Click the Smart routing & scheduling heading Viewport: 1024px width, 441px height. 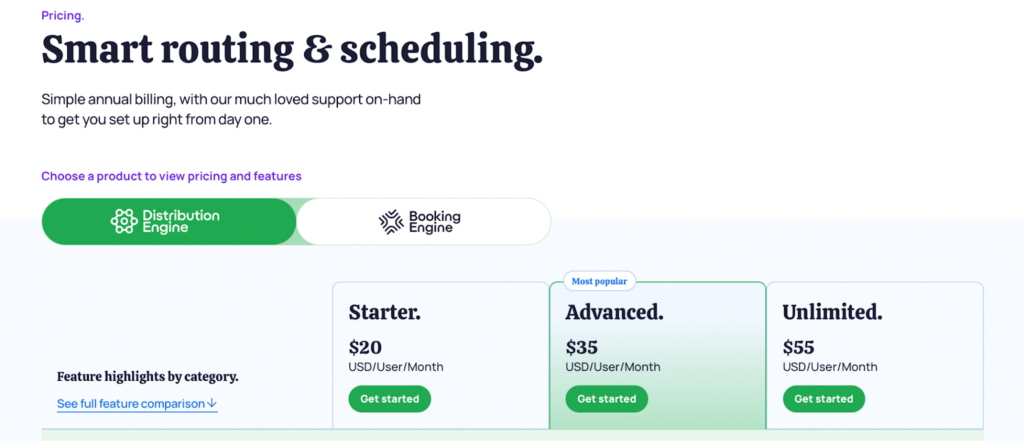(292, 49)
